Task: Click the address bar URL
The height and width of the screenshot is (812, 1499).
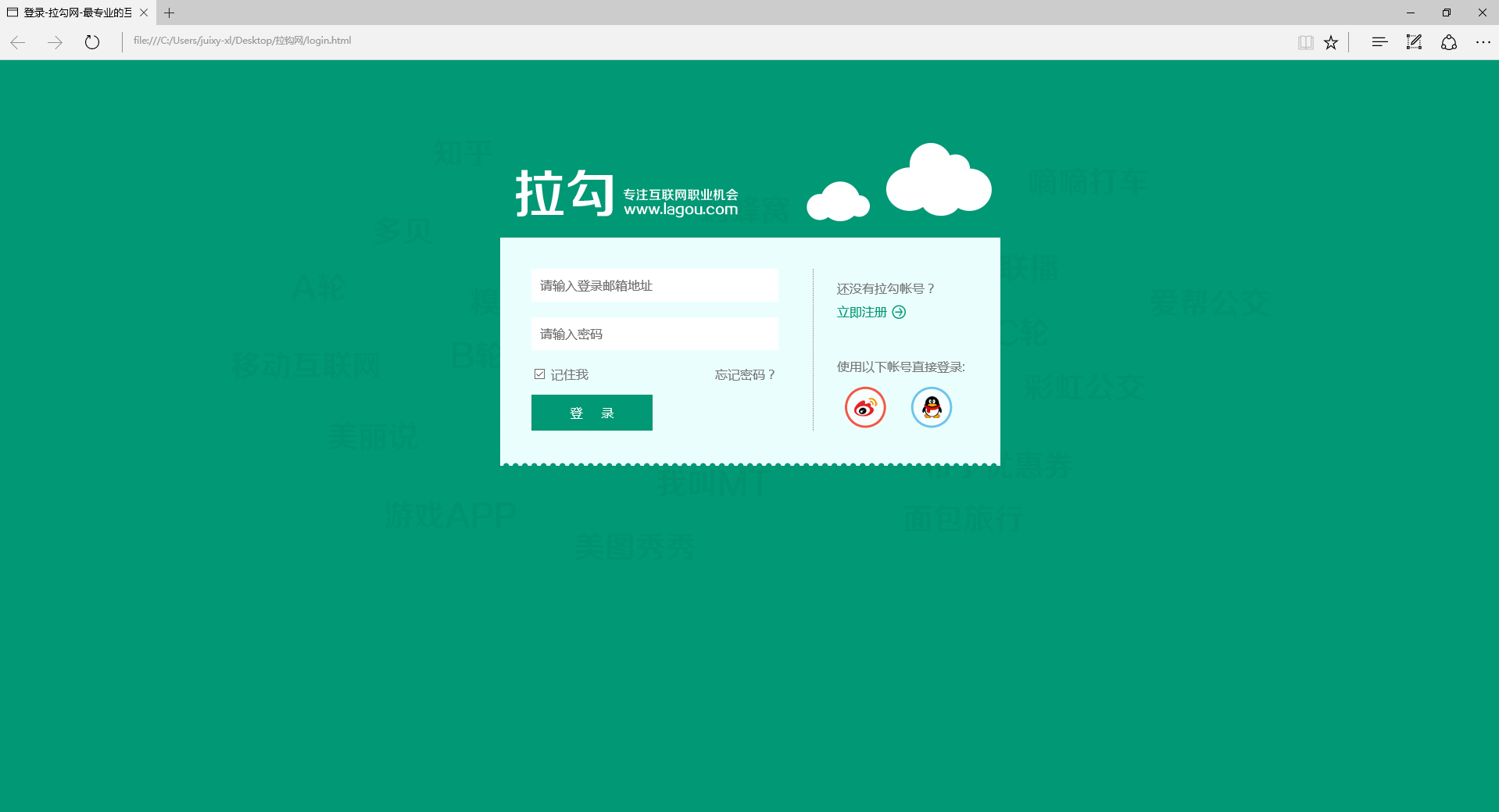Action: pos(242,41)
